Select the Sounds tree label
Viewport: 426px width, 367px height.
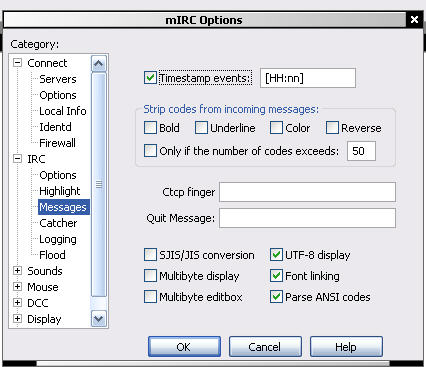[45, 271]
